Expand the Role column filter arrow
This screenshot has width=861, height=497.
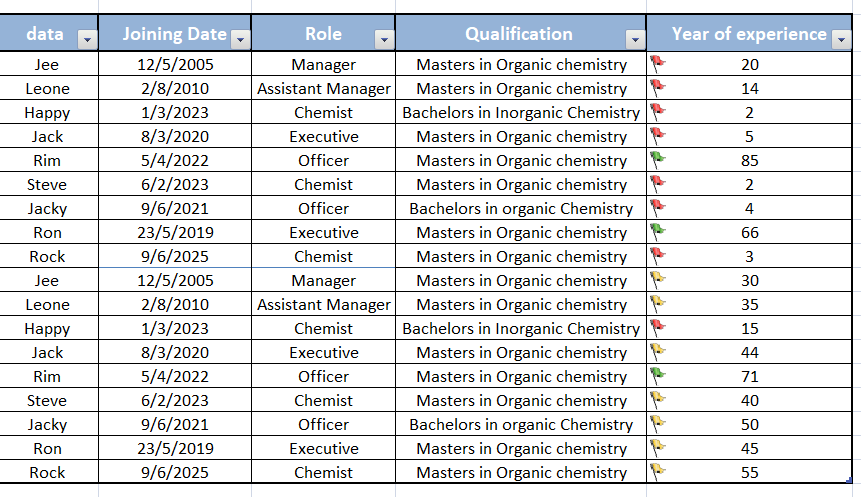point(384,40)
